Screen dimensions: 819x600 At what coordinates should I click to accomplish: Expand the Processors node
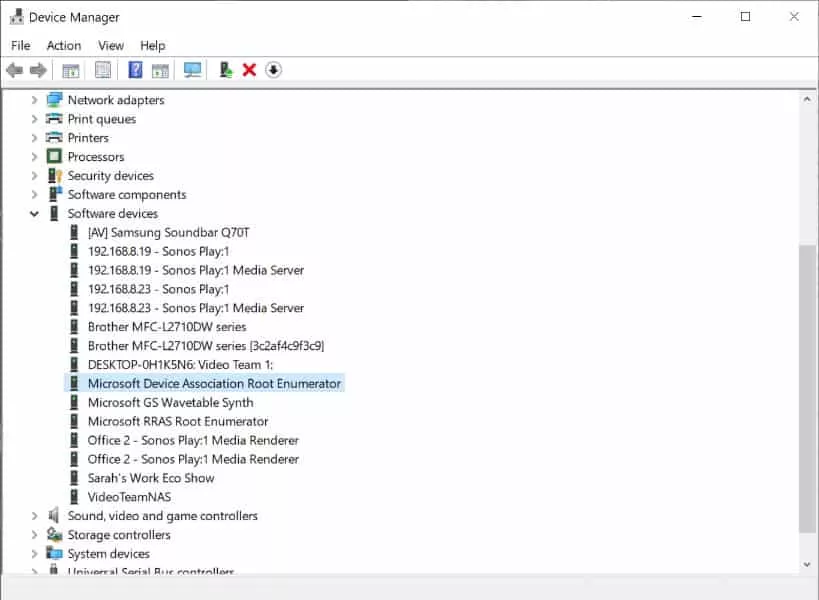point(34,157)
